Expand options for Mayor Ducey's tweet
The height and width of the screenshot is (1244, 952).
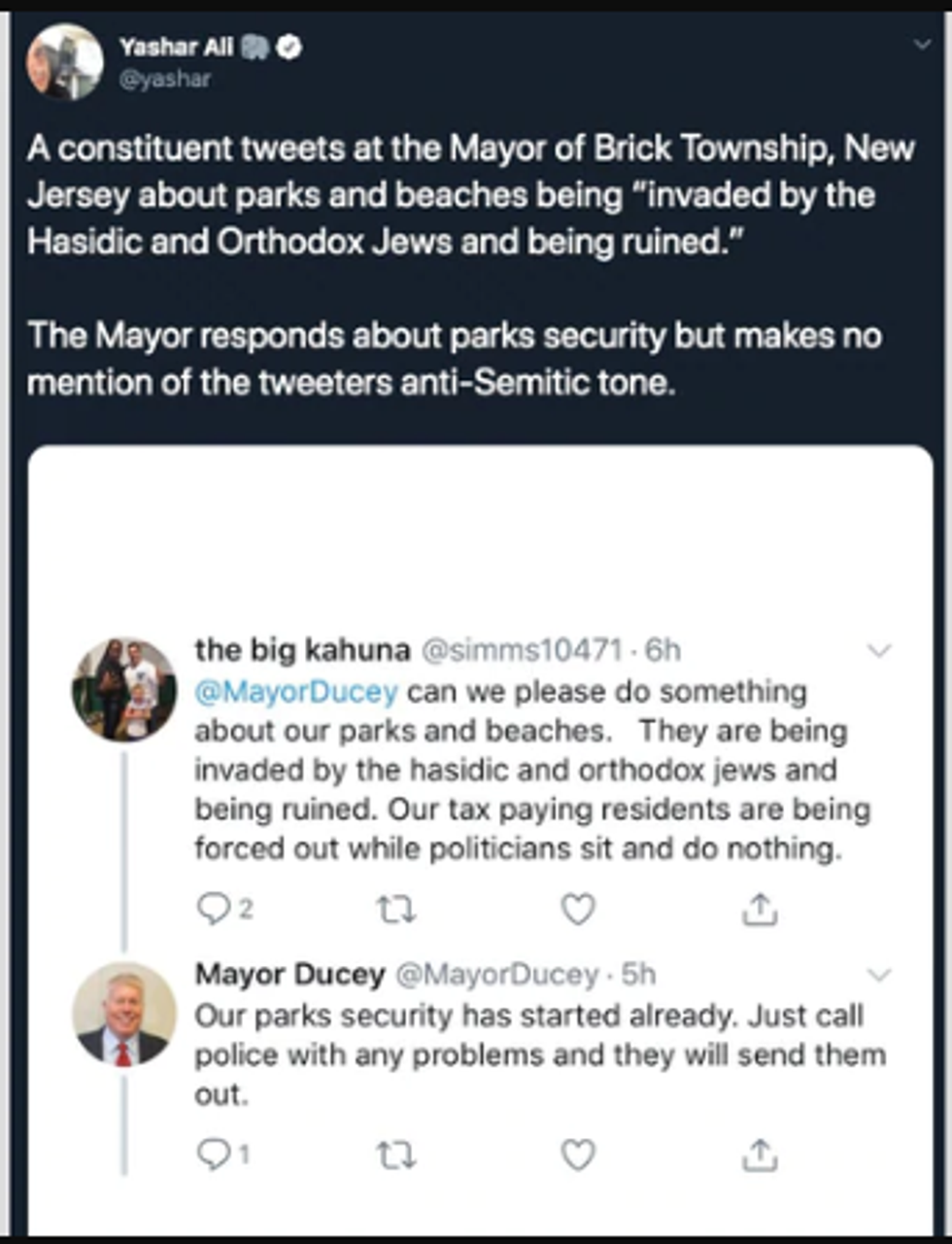click(878, 974)
